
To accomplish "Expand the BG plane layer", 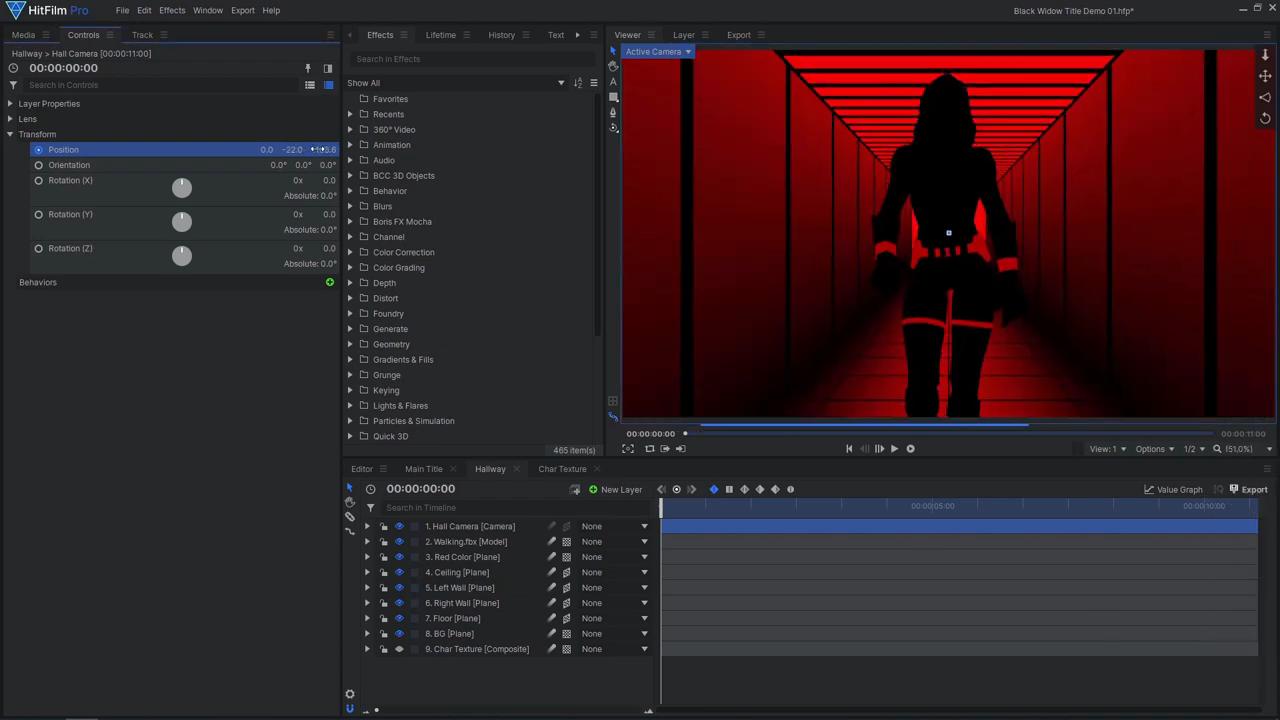I will [x=367, y=634].
